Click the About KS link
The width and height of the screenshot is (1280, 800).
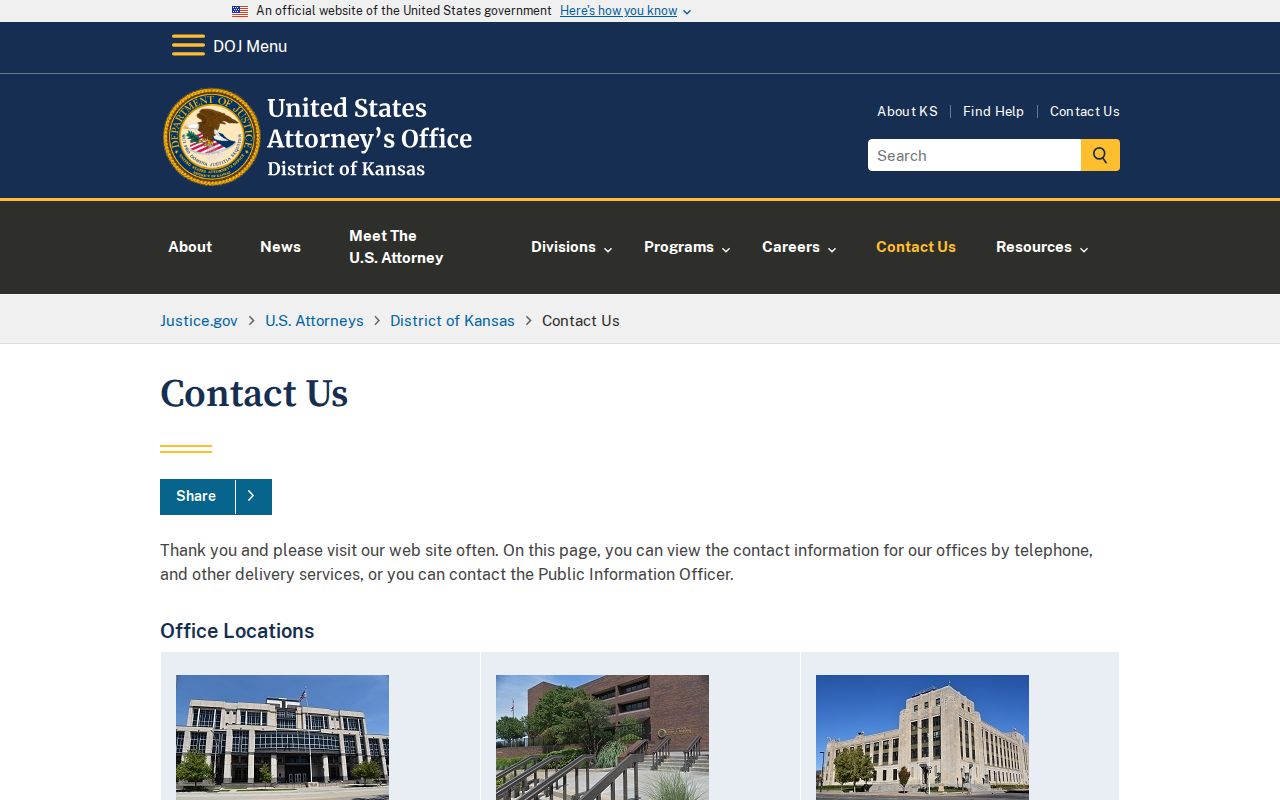click(907, 111)
